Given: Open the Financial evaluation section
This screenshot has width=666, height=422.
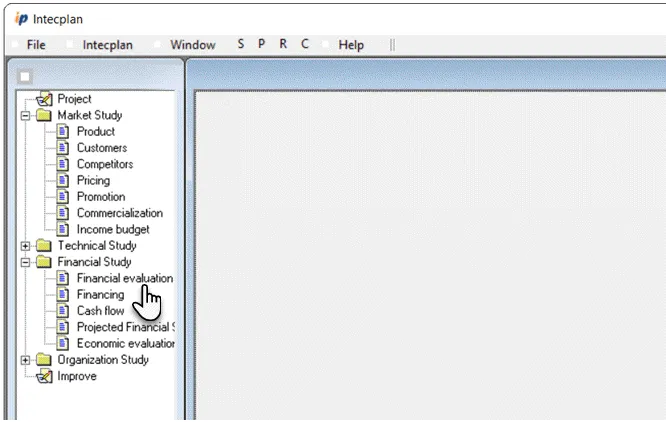Looking at the screenshot, I should pyautogui.click(x=125, y=278).
